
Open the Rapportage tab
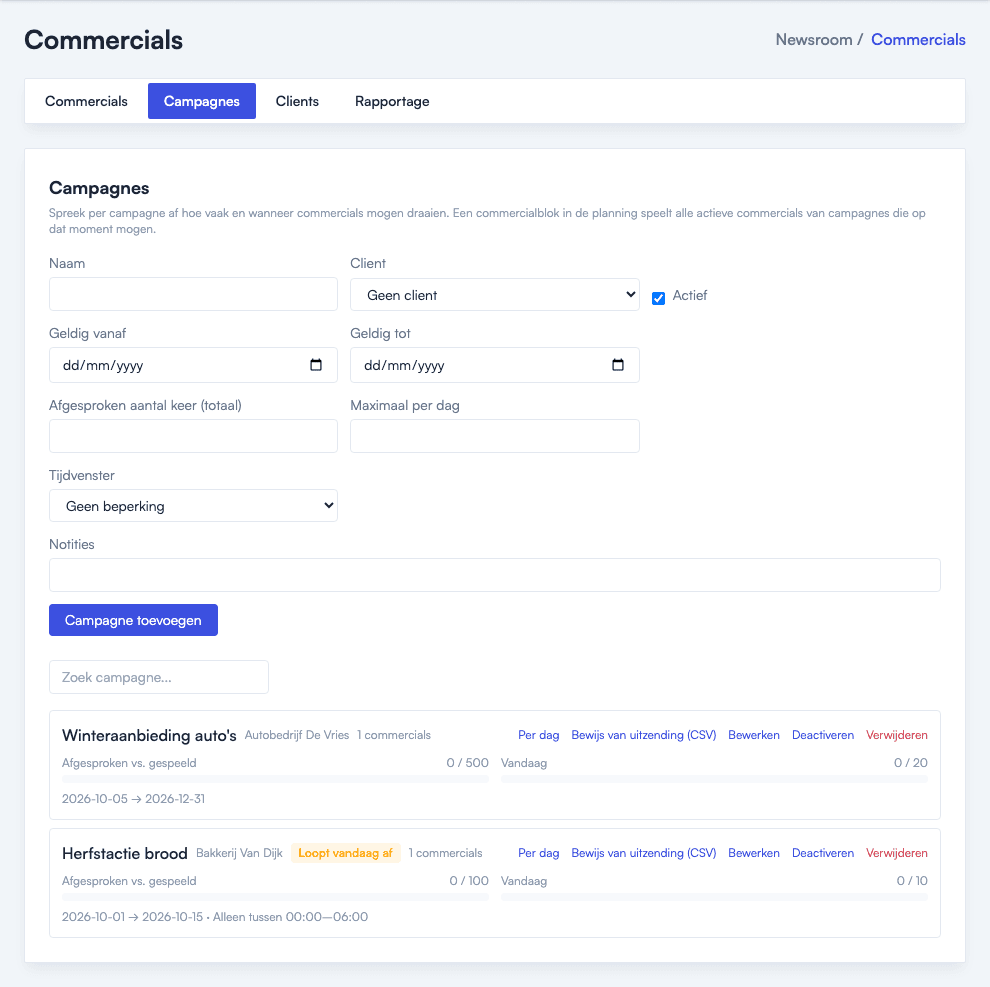click(392, 101)
